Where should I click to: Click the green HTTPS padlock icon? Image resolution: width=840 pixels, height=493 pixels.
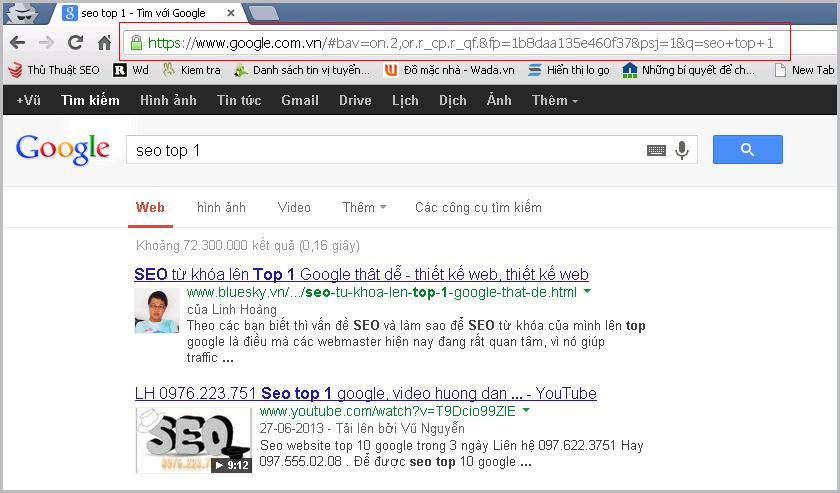[x=137, y=43]
